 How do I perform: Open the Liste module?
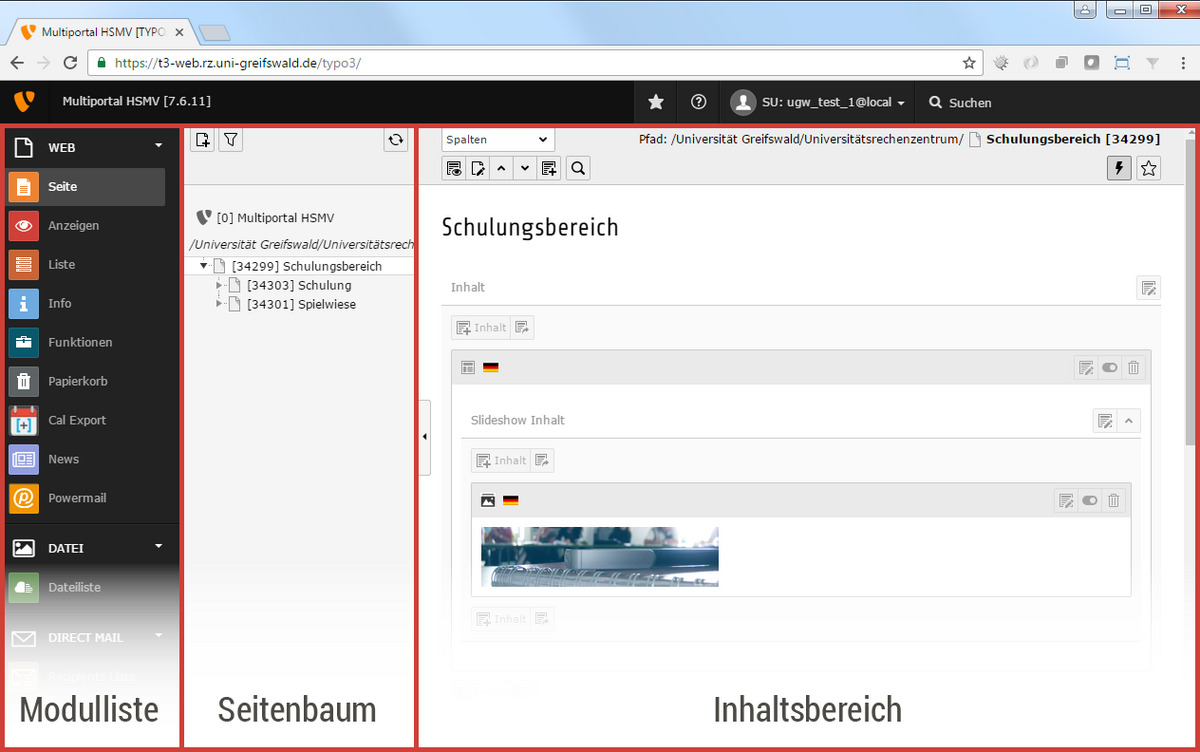pyautogui.click(x=61, y=264)
